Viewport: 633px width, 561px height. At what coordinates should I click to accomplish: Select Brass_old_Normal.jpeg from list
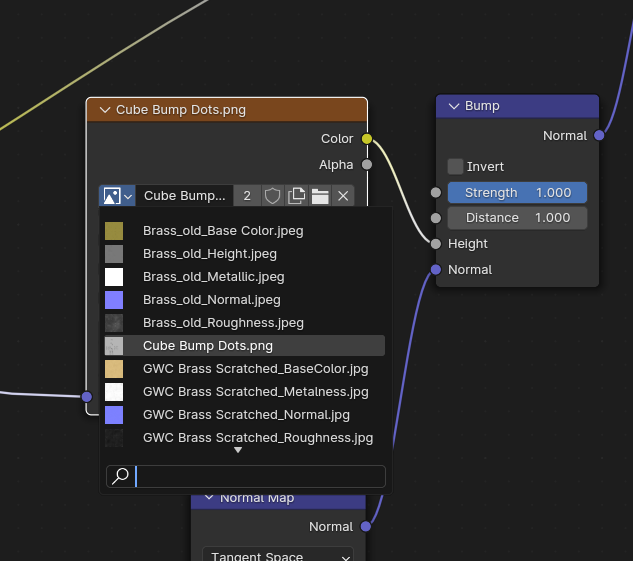[x=245, y=300]
